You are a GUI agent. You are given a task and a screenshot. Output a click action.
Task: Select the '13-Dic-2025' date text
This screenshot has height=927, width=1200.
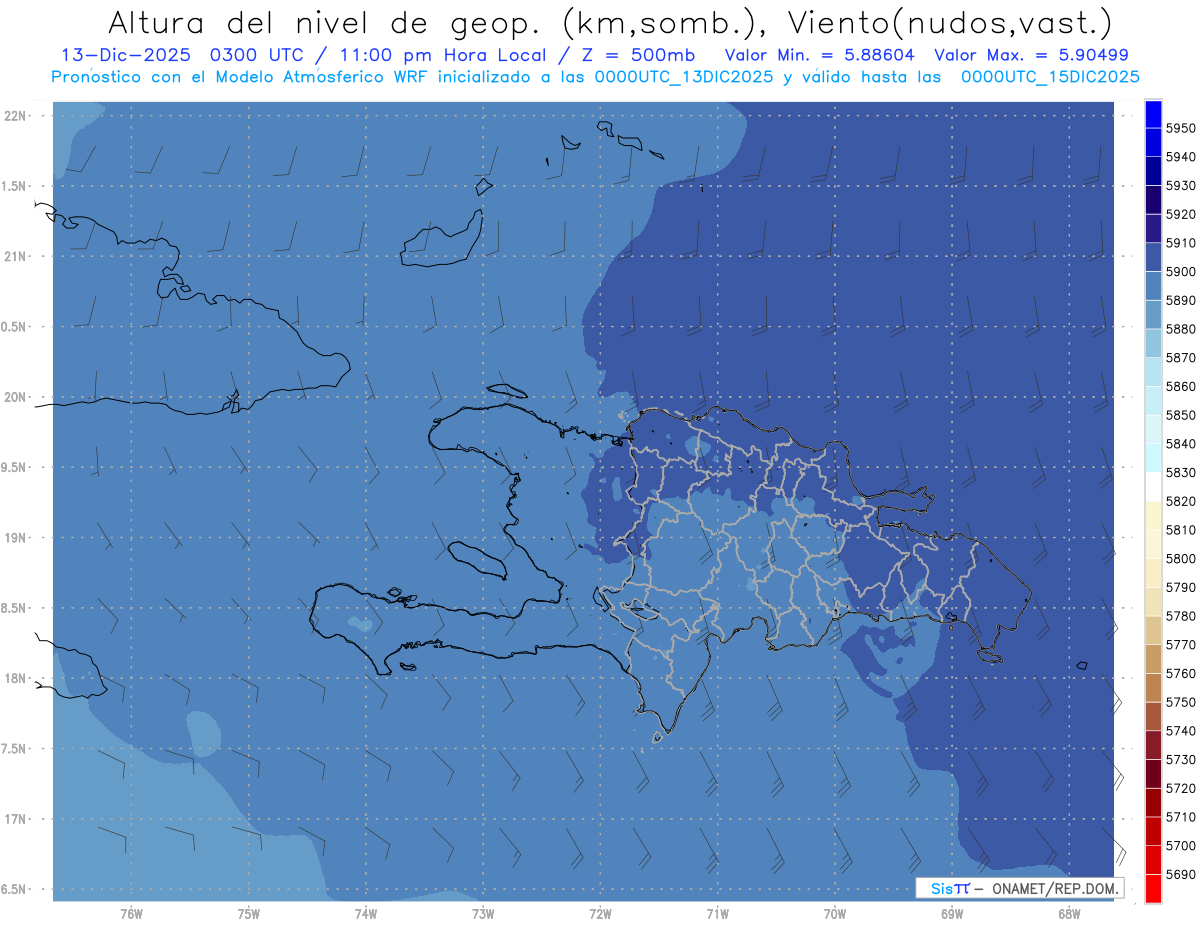coord(128,55)
